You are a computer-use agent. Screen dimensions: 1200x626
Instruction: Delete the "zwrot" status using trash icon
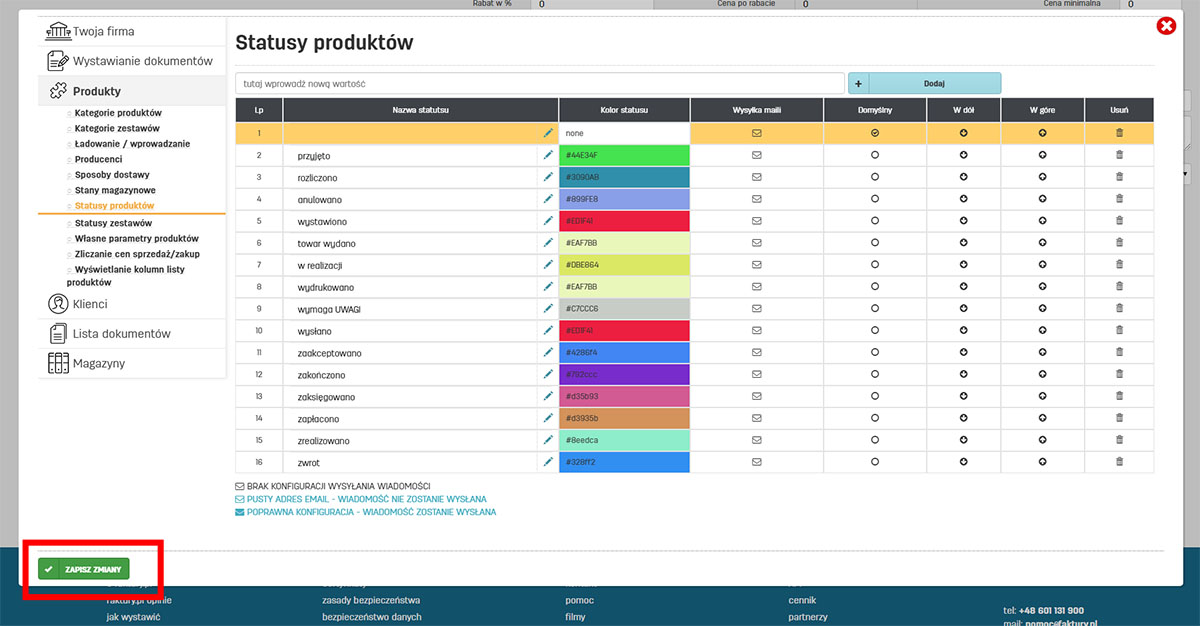tap(1119, 461)
